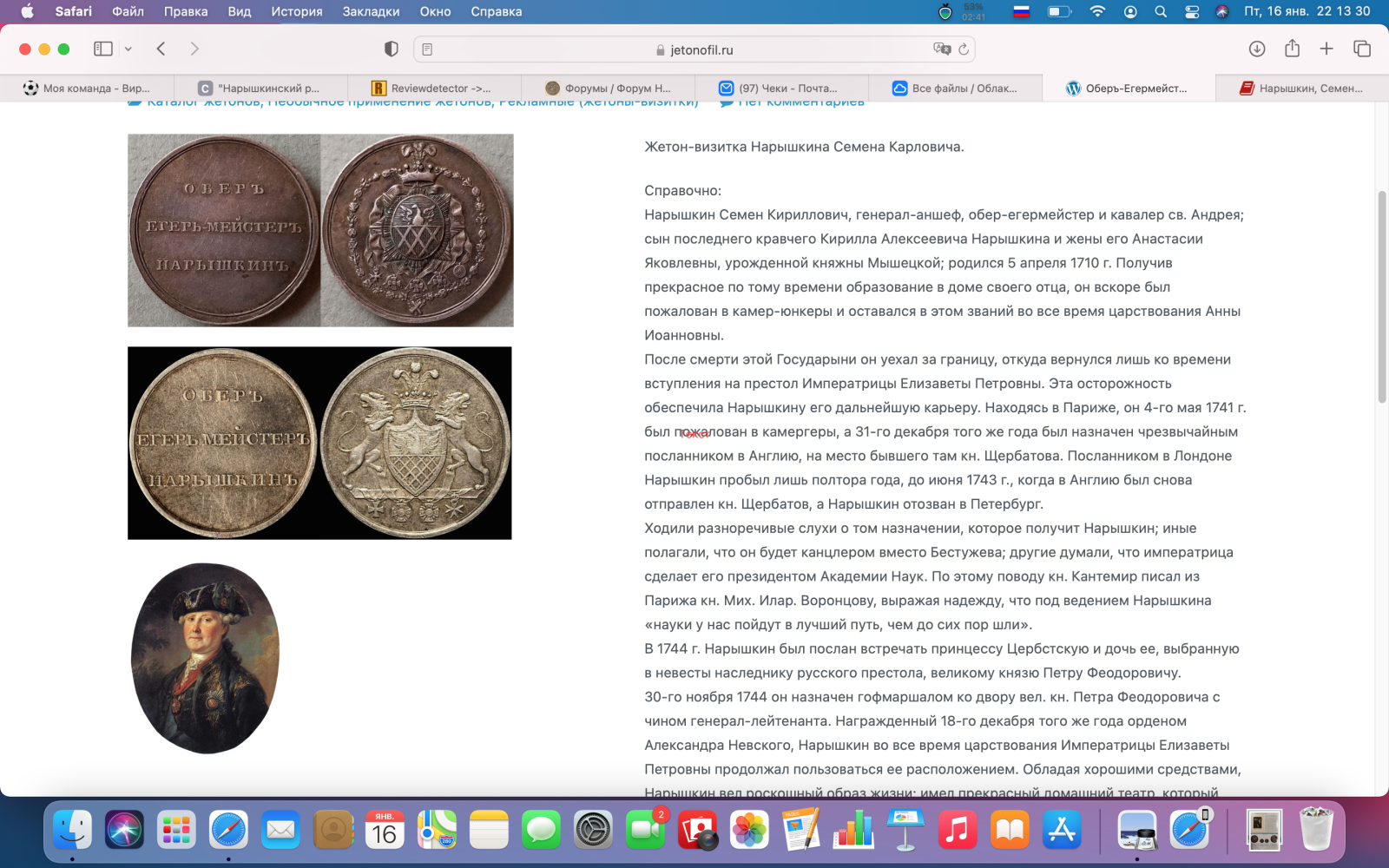Click the jetonofil.ru address field
The image size is (1389, 868).
pyautogui.click(x=694, y=49)
